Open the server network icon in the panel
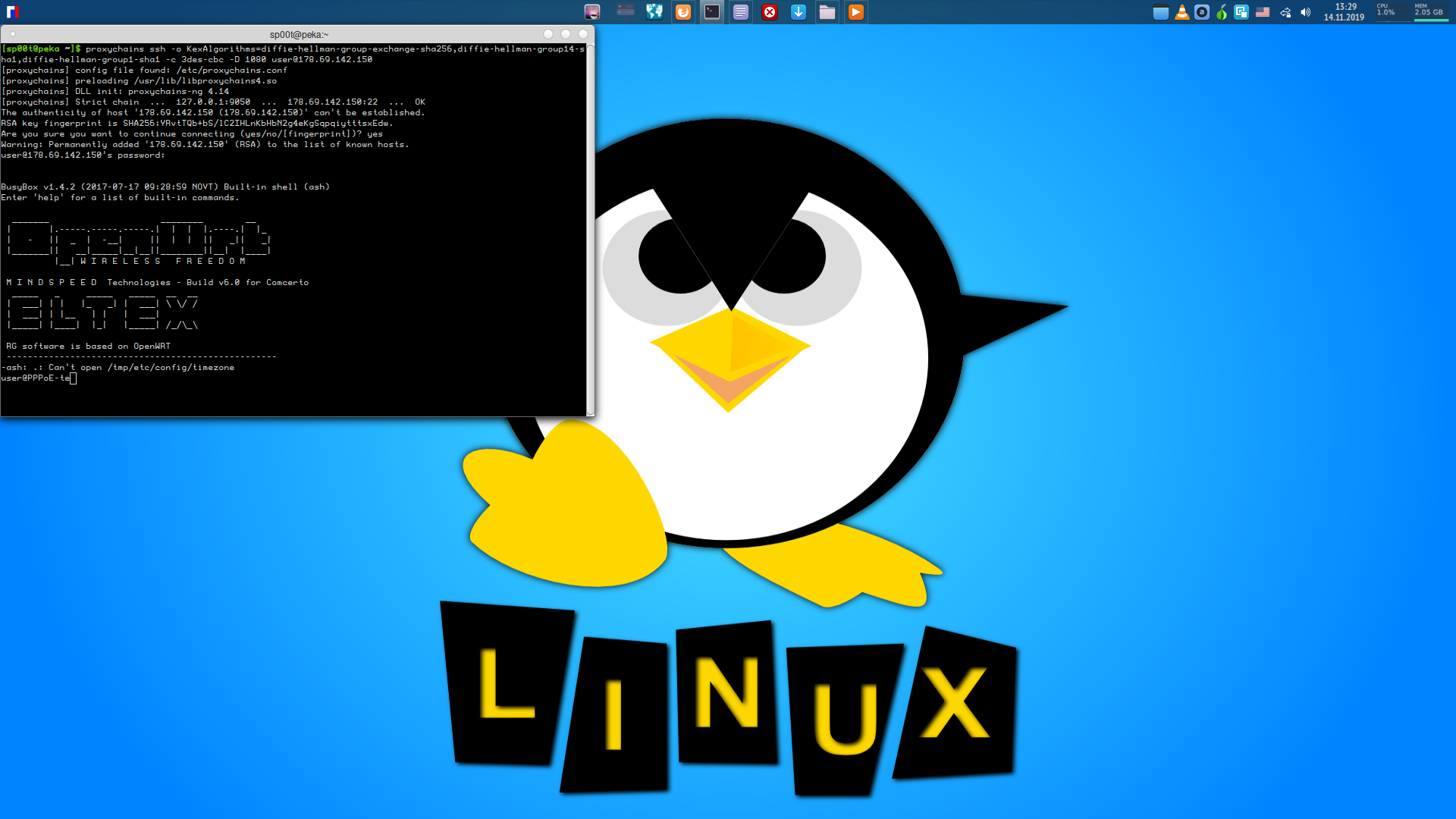Screen dimensions: 1456x819 coord(626,11)
